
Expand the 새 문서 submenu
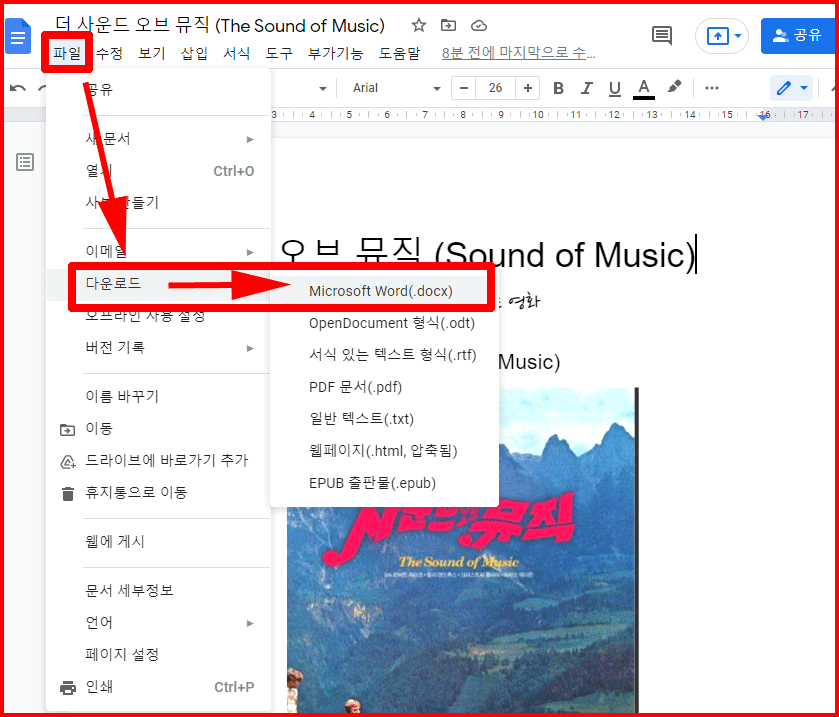click(159, 139)
